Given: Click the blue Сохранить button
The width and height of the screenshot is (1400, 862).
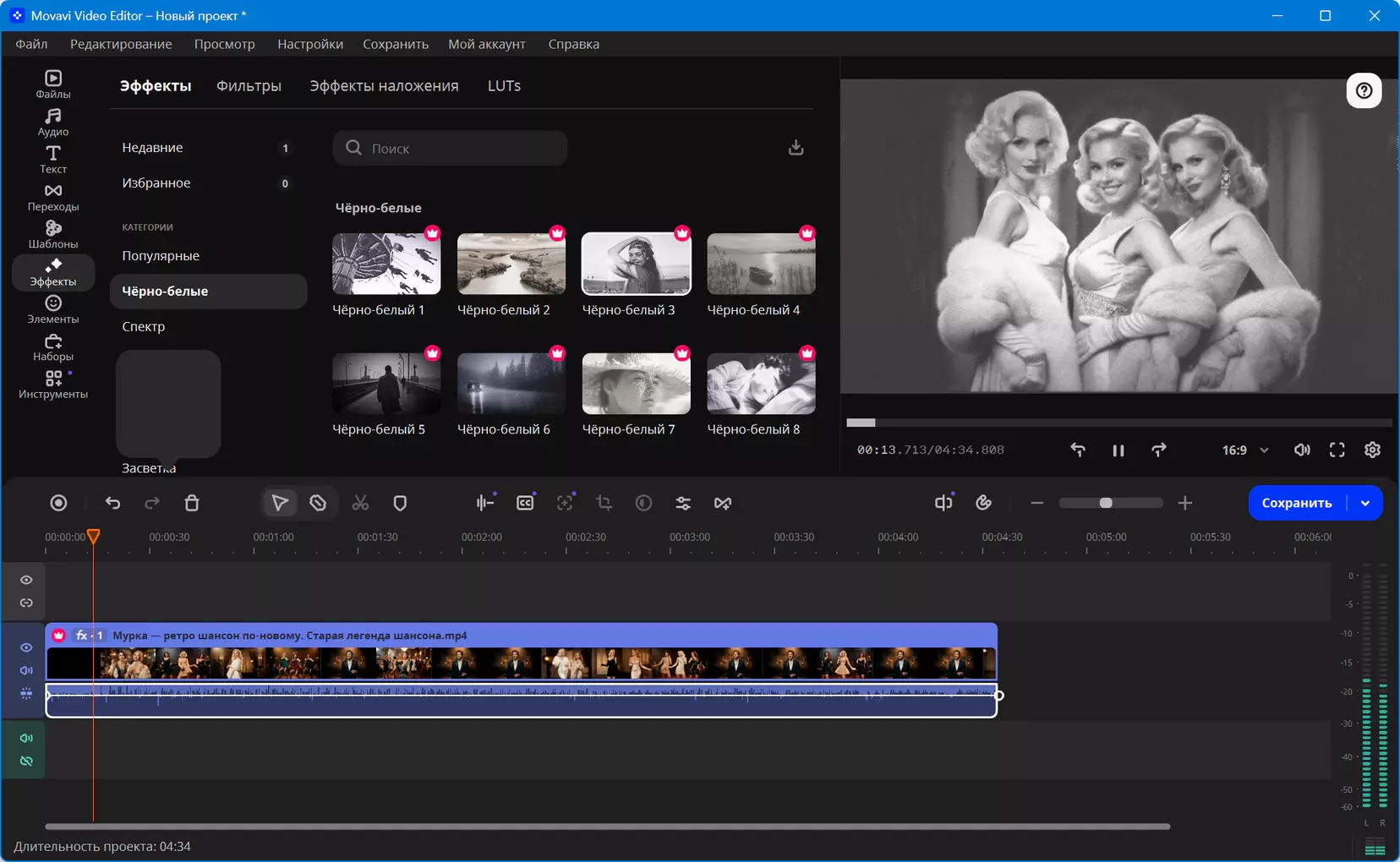Looking at the screenshot, I should click(x=1297, y=503).
